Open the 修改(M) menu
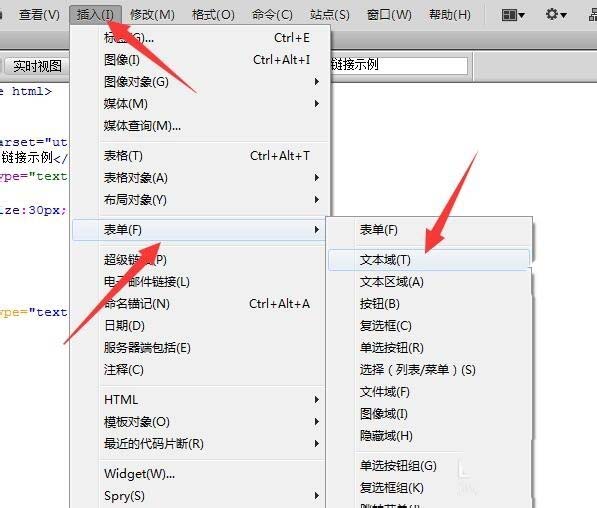Image resolution: width=597 pixels, height=508 pixels. coord(152,15)
